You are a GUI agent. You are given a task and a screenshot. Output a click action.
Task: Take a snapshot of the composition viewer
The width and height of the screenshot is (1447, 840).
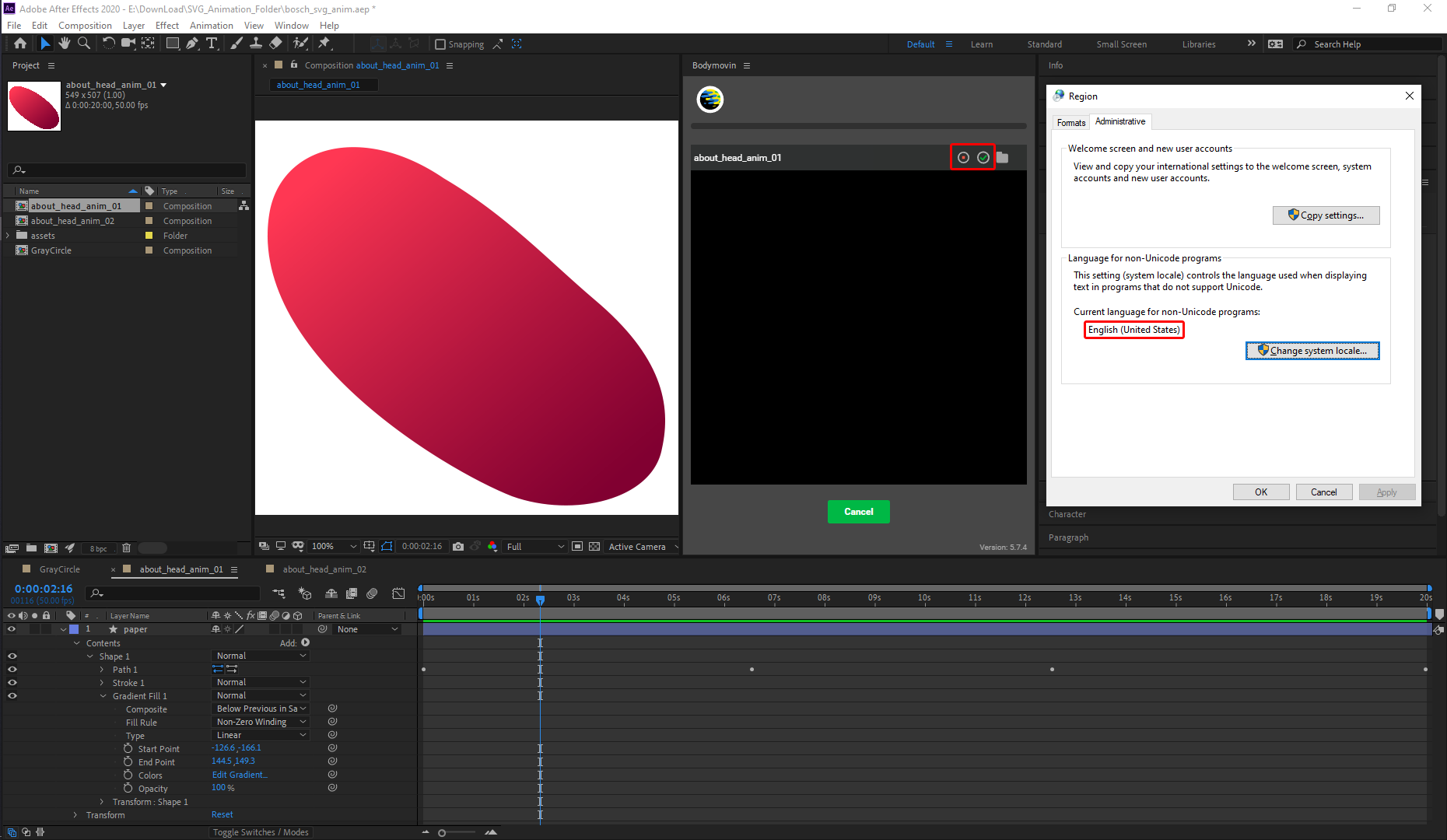point(458,546)
